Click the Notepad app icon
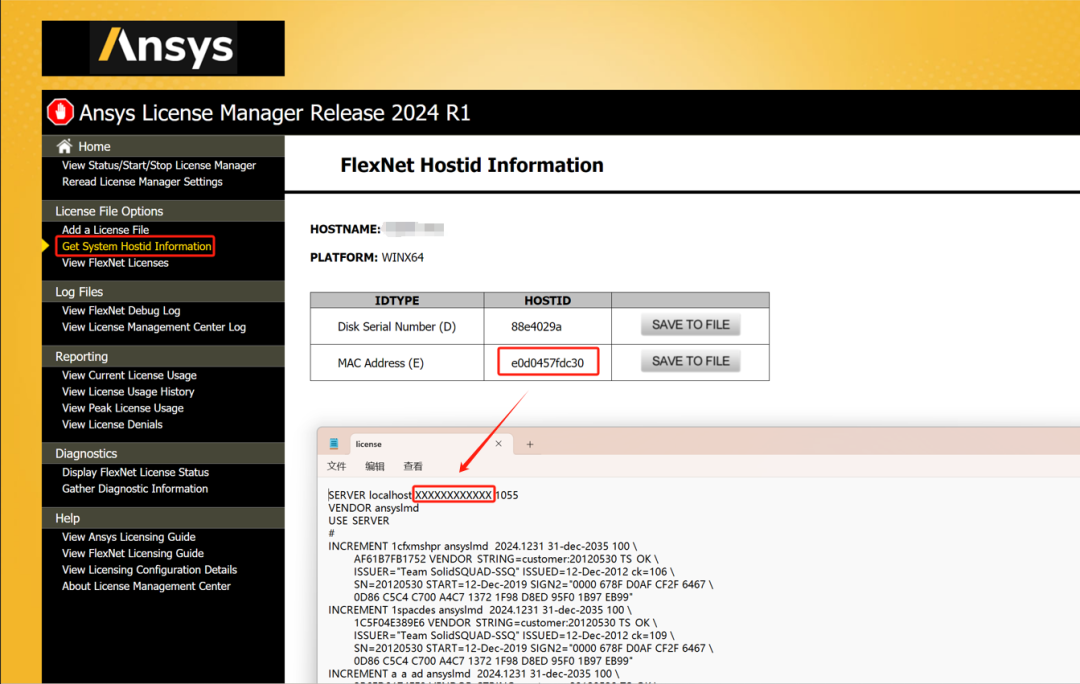1080x684 pixels. click(x=334, y=444)
